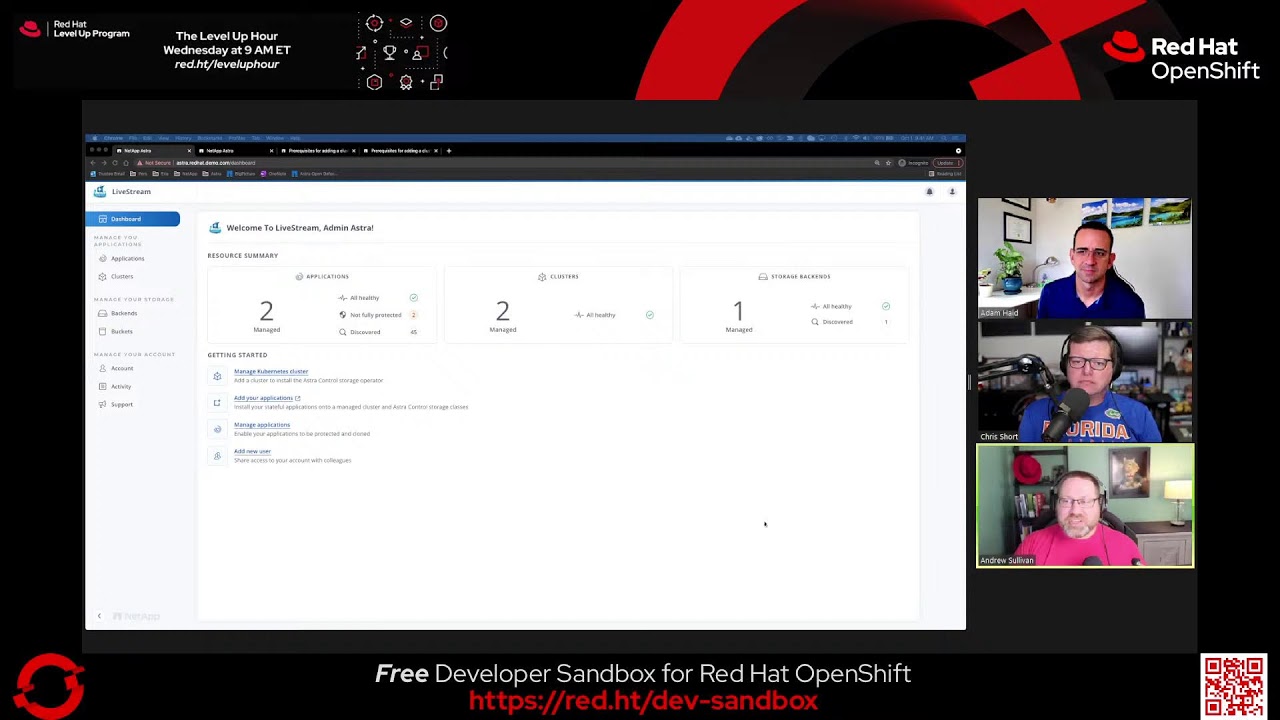Click Not fully protected row
The width and height of the screenshot is (1280, 720).
coord(378,315)
